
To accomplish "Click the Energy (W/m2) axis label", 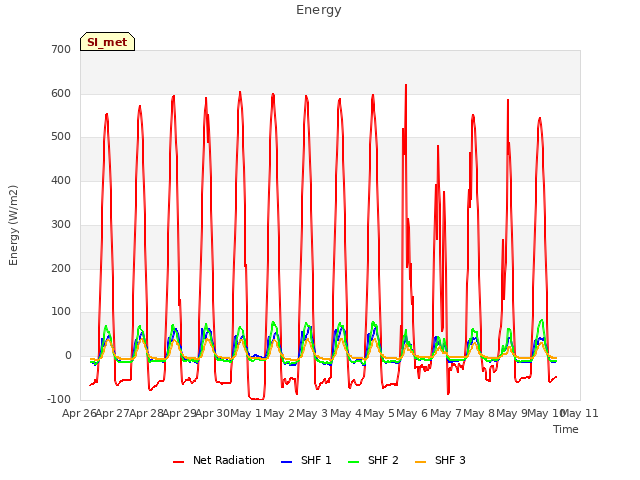I will pos(13,225).
